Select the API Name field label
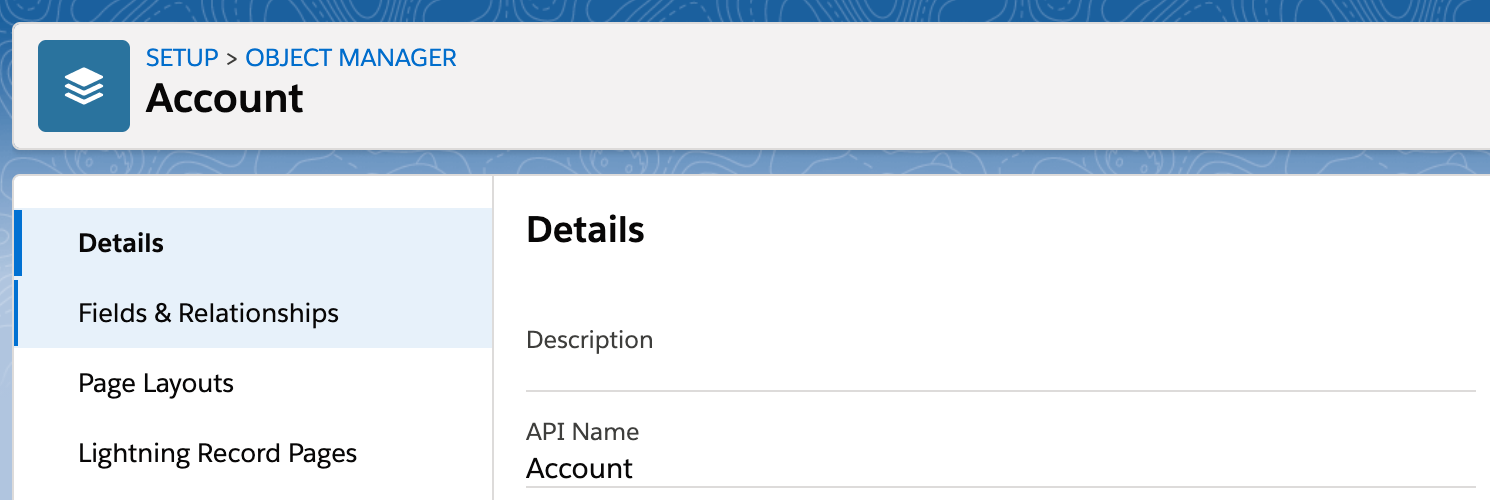Viewport: 1490px width, 500px height. tap(582, 431)
